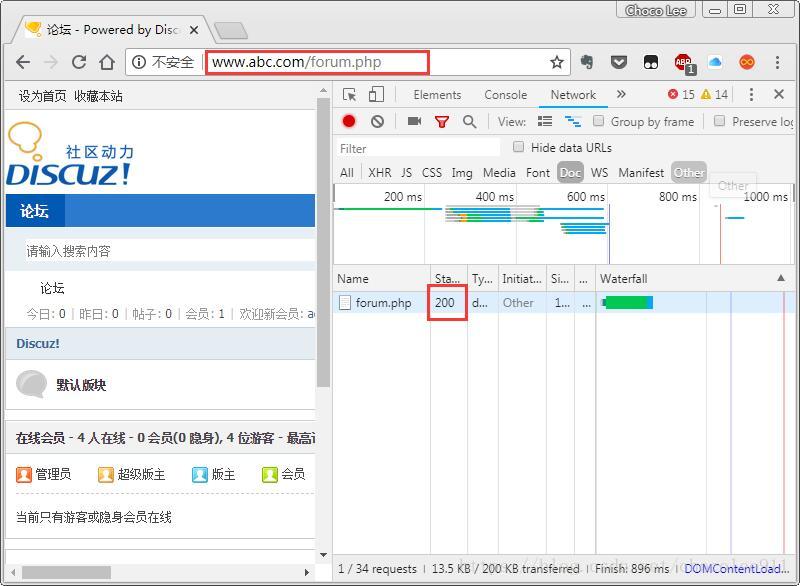800x586 pixels.
Task: Sort by Waterfall column arrow
Action: (781, 278)
